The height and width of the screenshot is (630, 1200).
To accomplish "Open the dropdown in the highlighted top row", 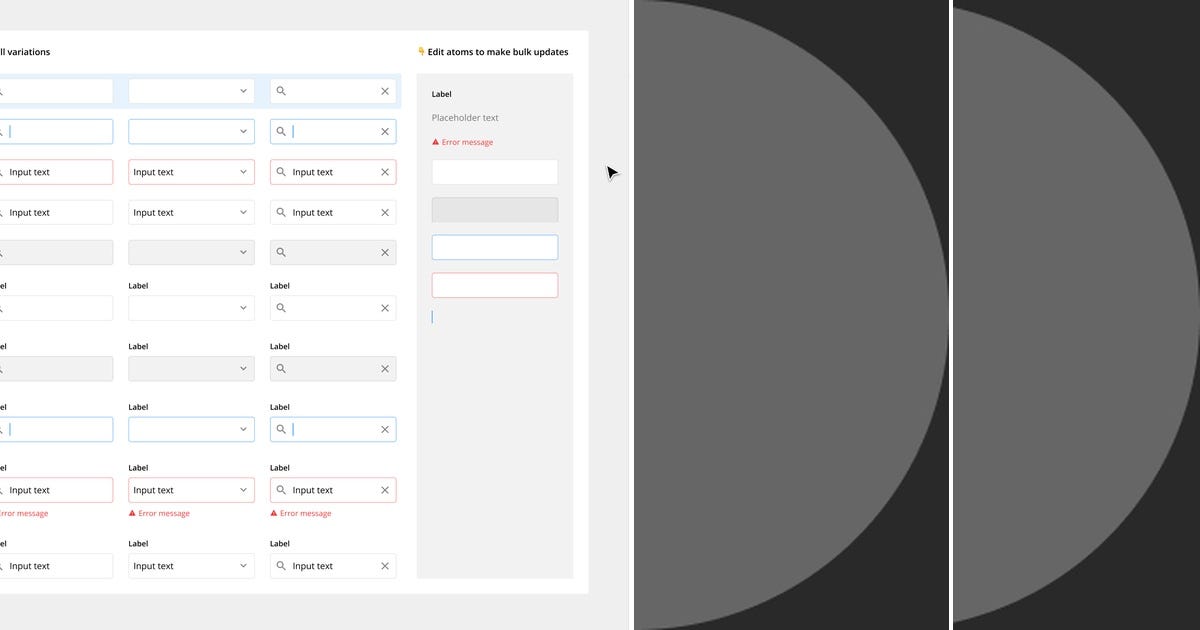I will pyautogui.click(x=191, y=91).
